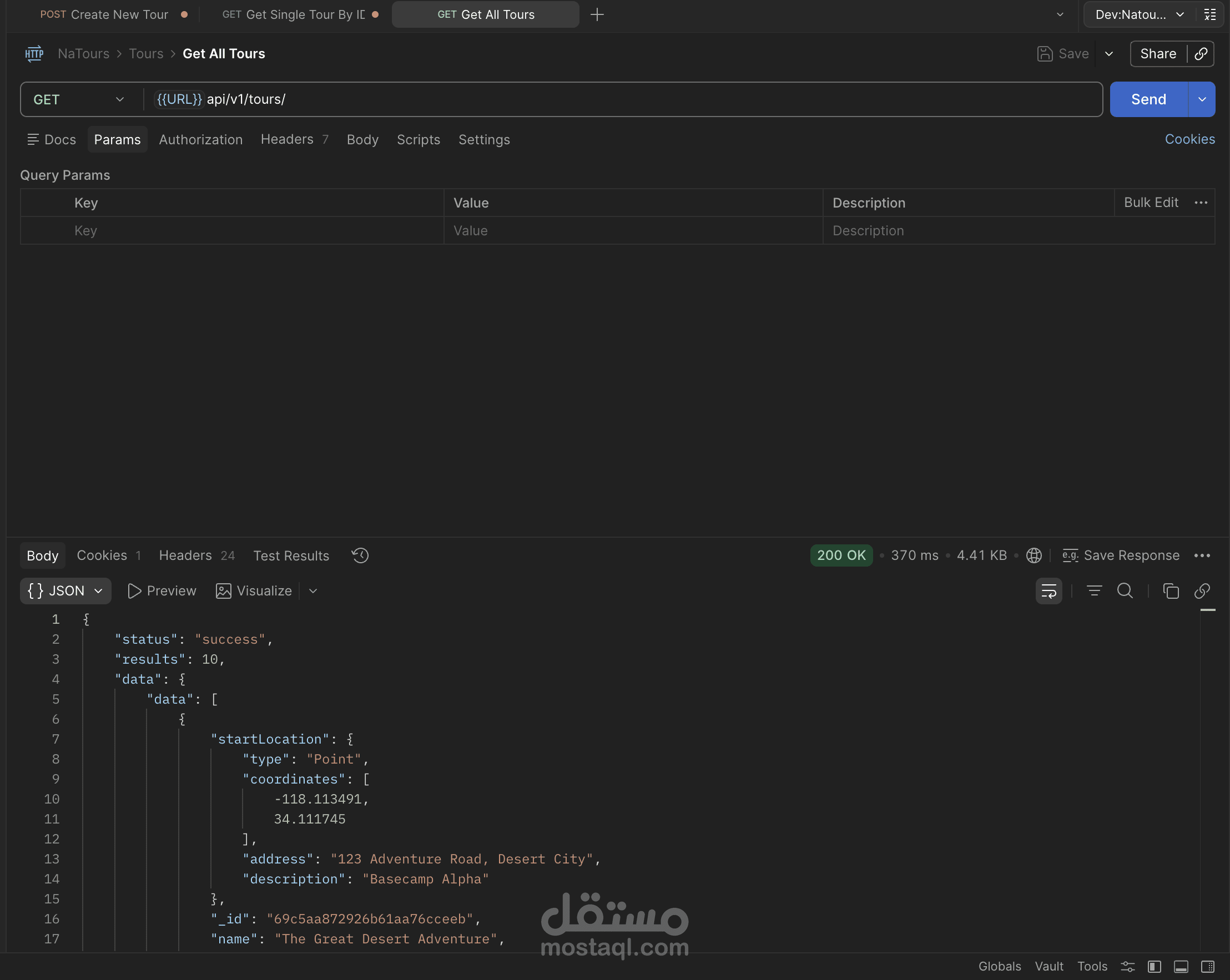This screenshot has height=980, width=1230.
Task: Click the network globe icon
Action: (x=1033, y=555)
